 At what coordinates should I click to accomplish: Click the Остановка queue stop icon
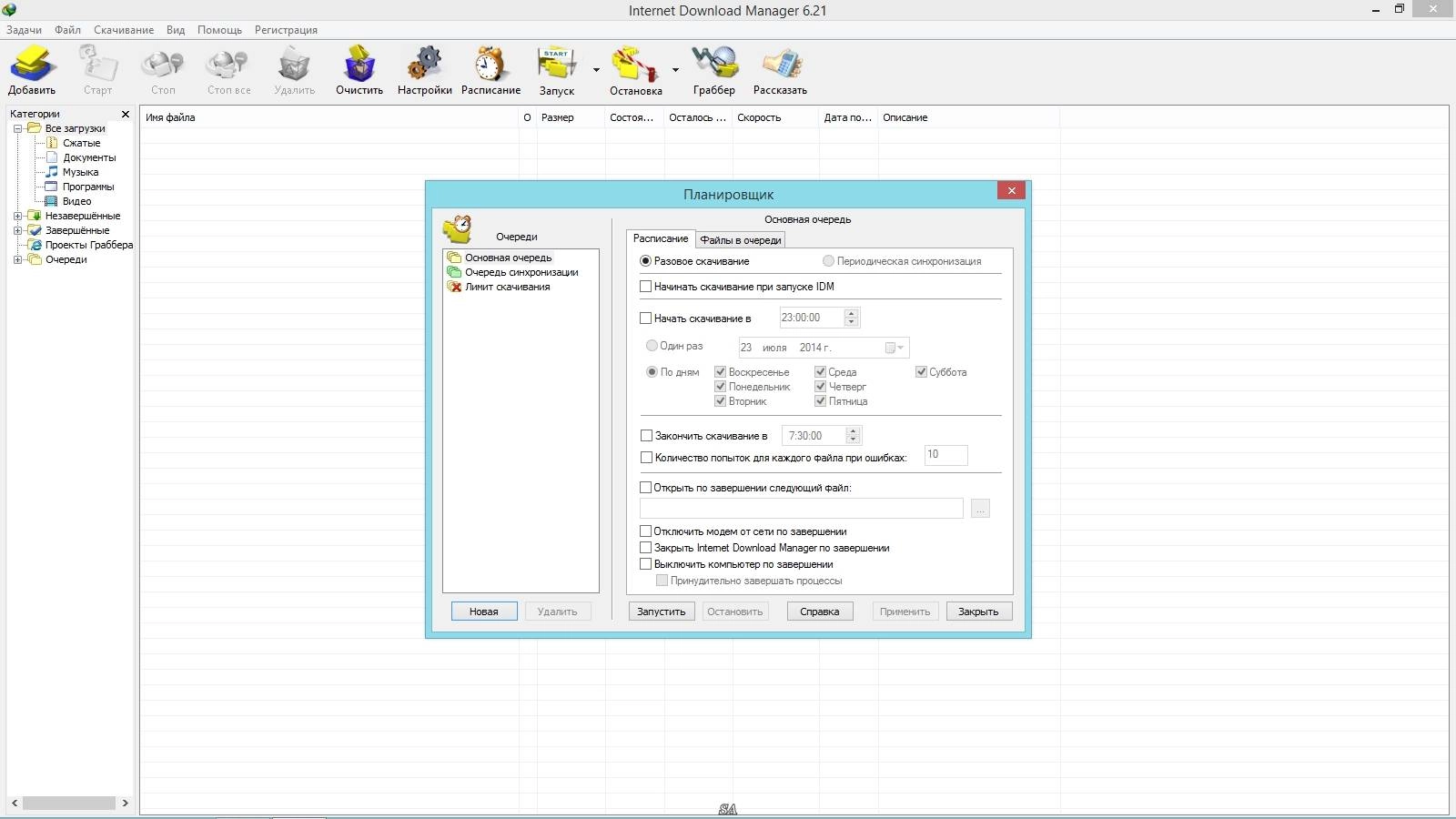pos(634,64)
